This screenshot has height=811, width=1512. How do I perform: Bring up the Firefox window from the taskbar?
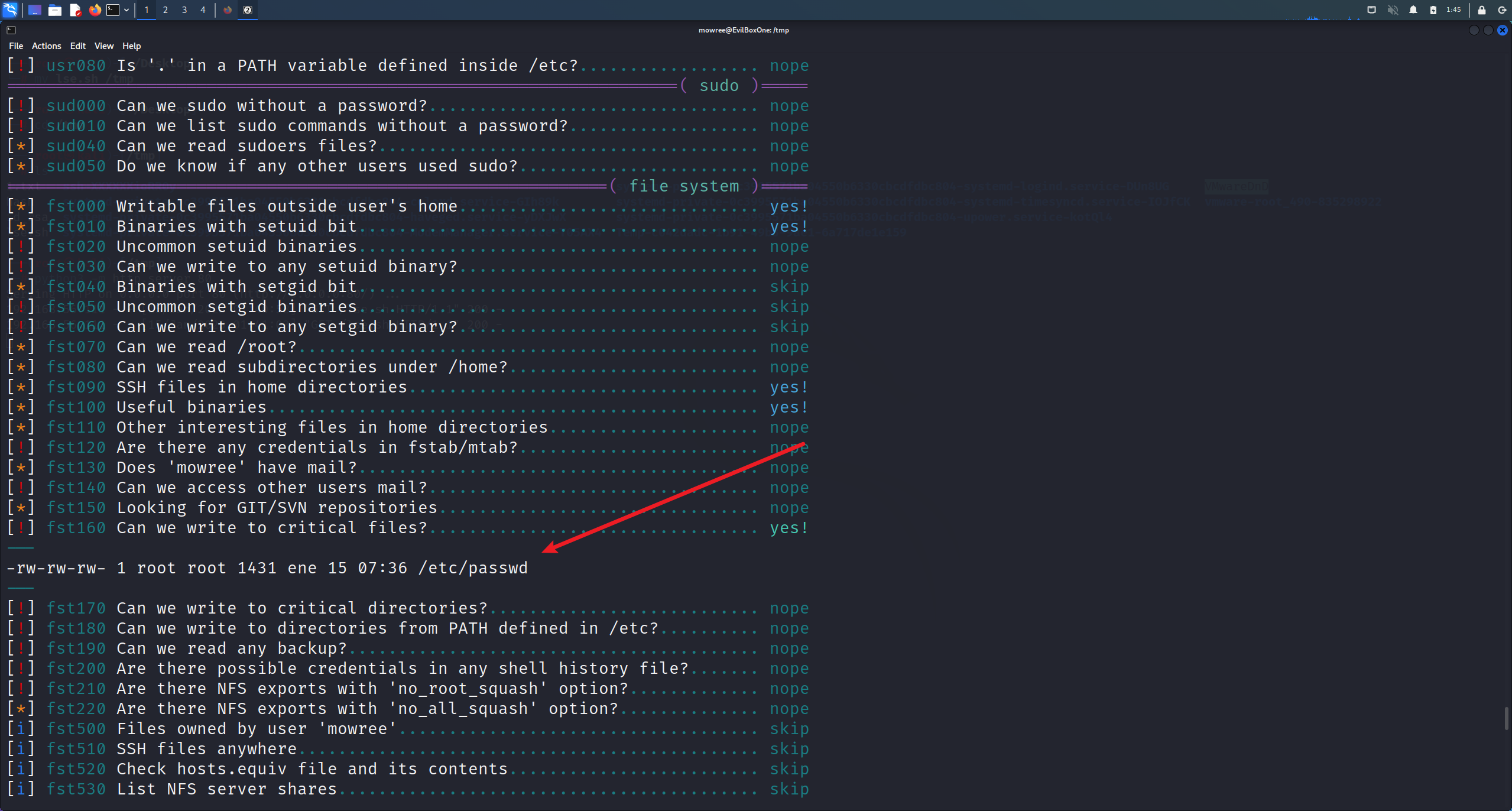pyautogui.click(x=228, y=10)
